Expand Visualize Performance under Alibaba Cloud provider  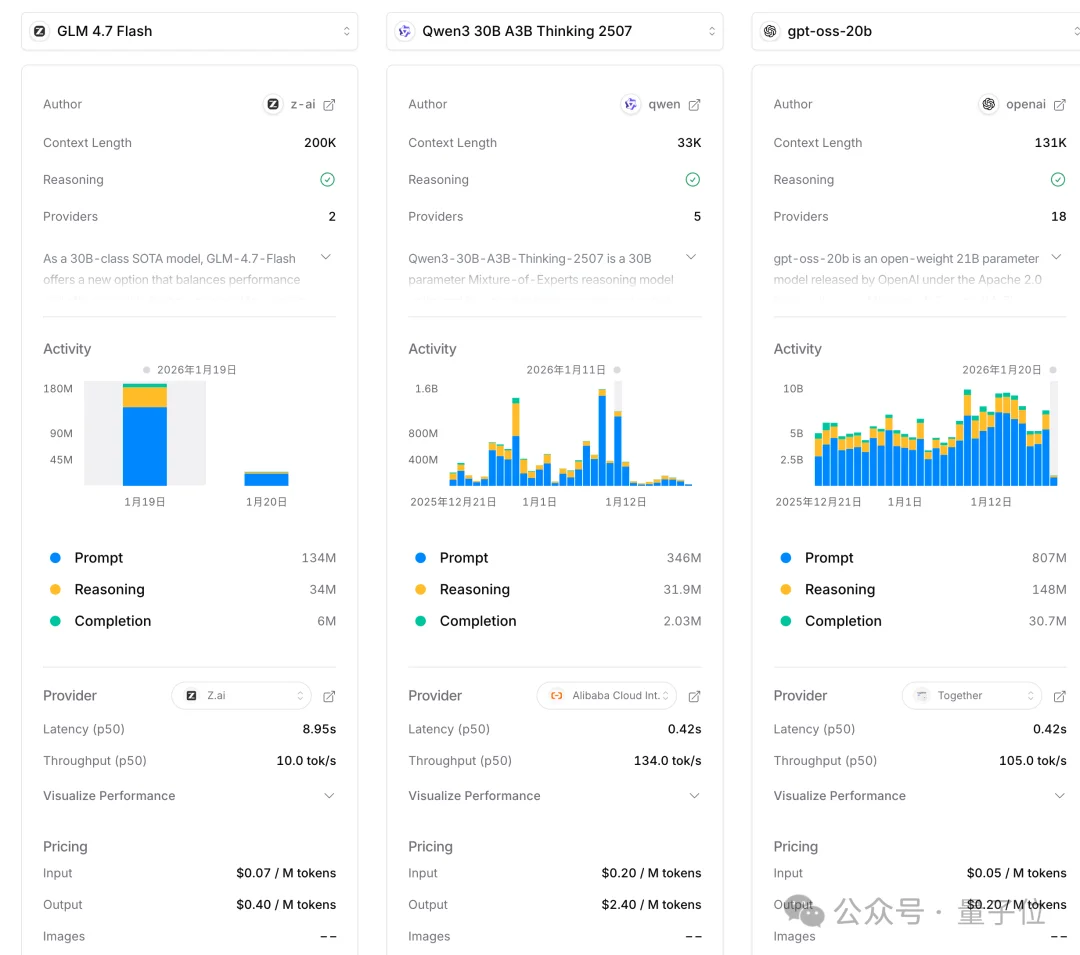point(694,796)
